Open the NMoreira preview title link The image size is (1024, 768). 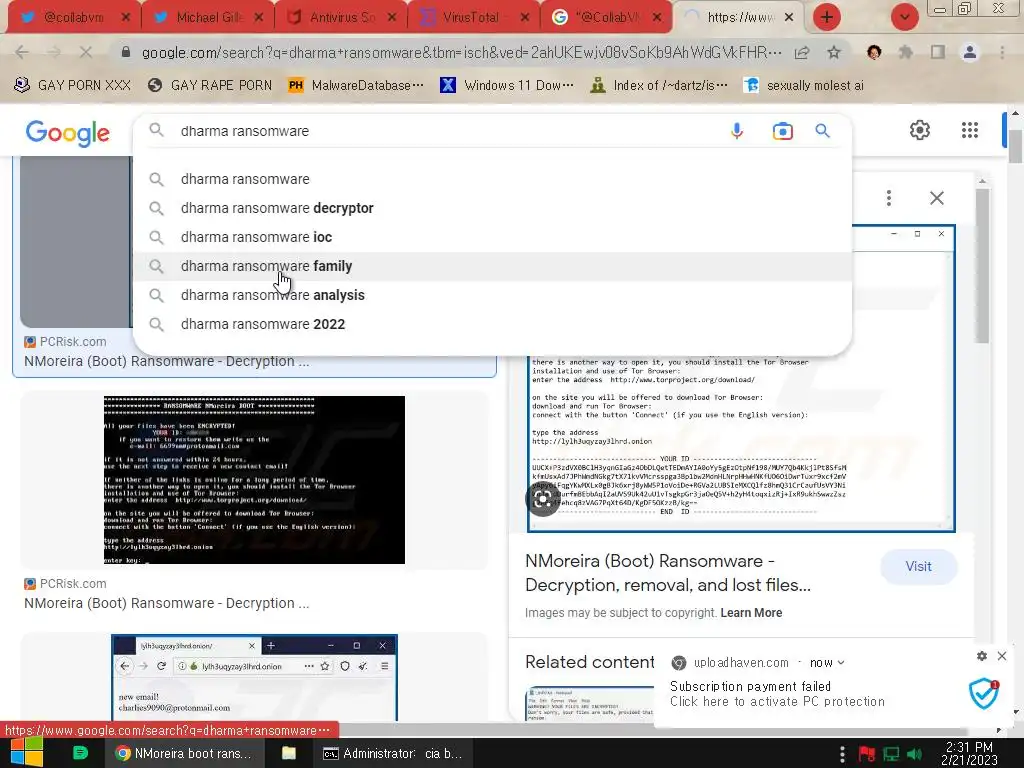pyautogui.click(x=667, y=573)
